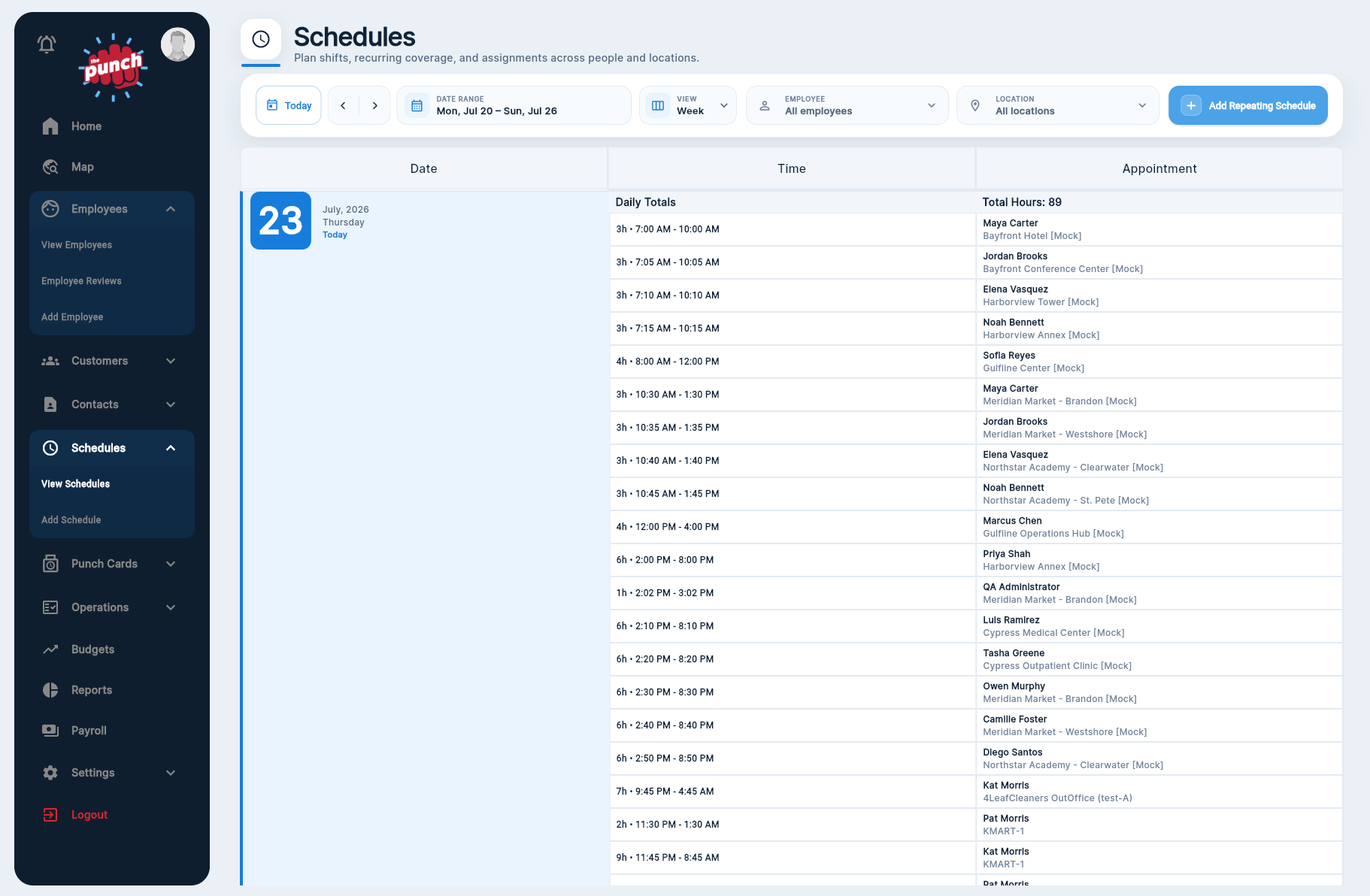Click the employee person icon in filter
The width and height of the screenshot is (1370, 896).
coord(765,105)
